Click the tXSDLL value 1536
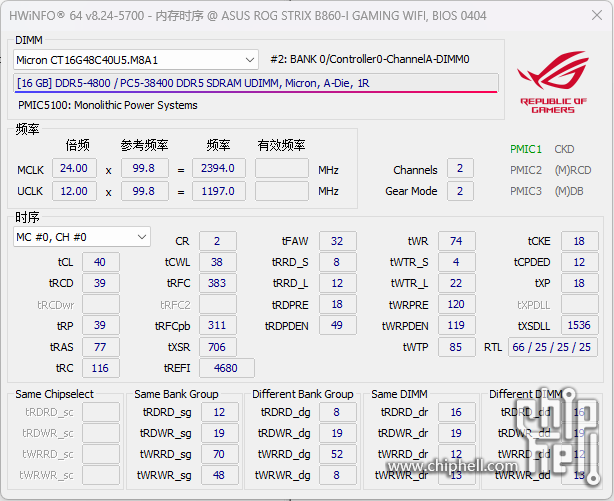Viewport: 614px width, 501px height. (580, 326)
